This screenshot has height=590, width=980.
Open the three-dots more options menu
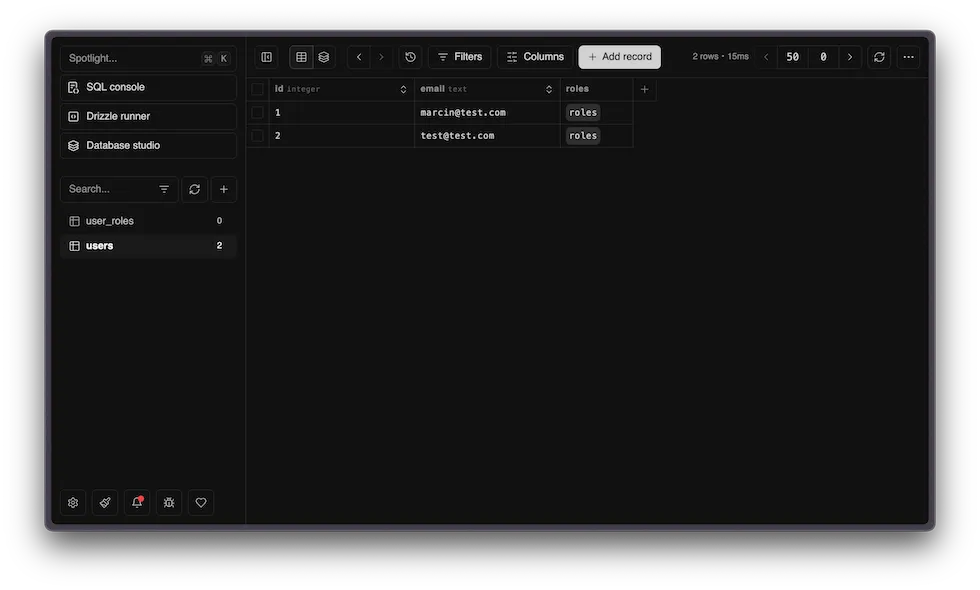click(x=908, y=57)
